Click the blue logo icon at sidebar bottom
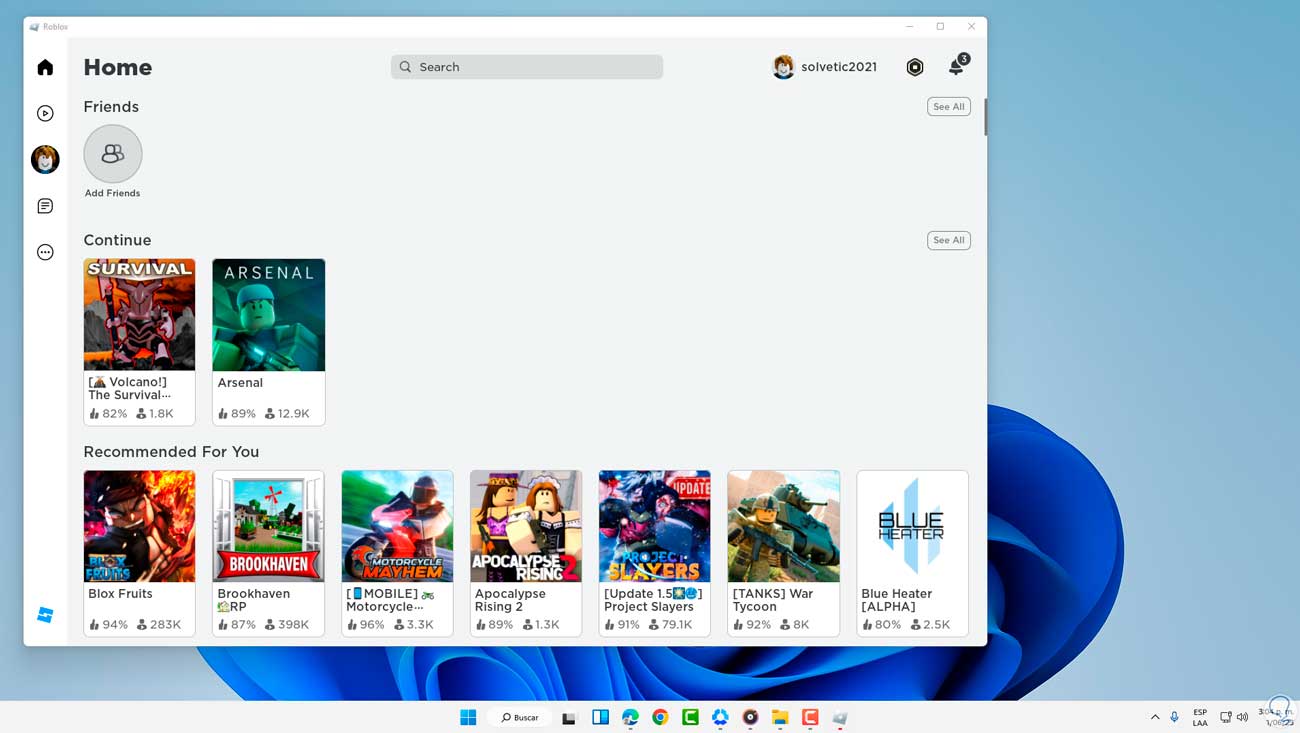Viewport: 1300px width, 733px height. (45, 615)
